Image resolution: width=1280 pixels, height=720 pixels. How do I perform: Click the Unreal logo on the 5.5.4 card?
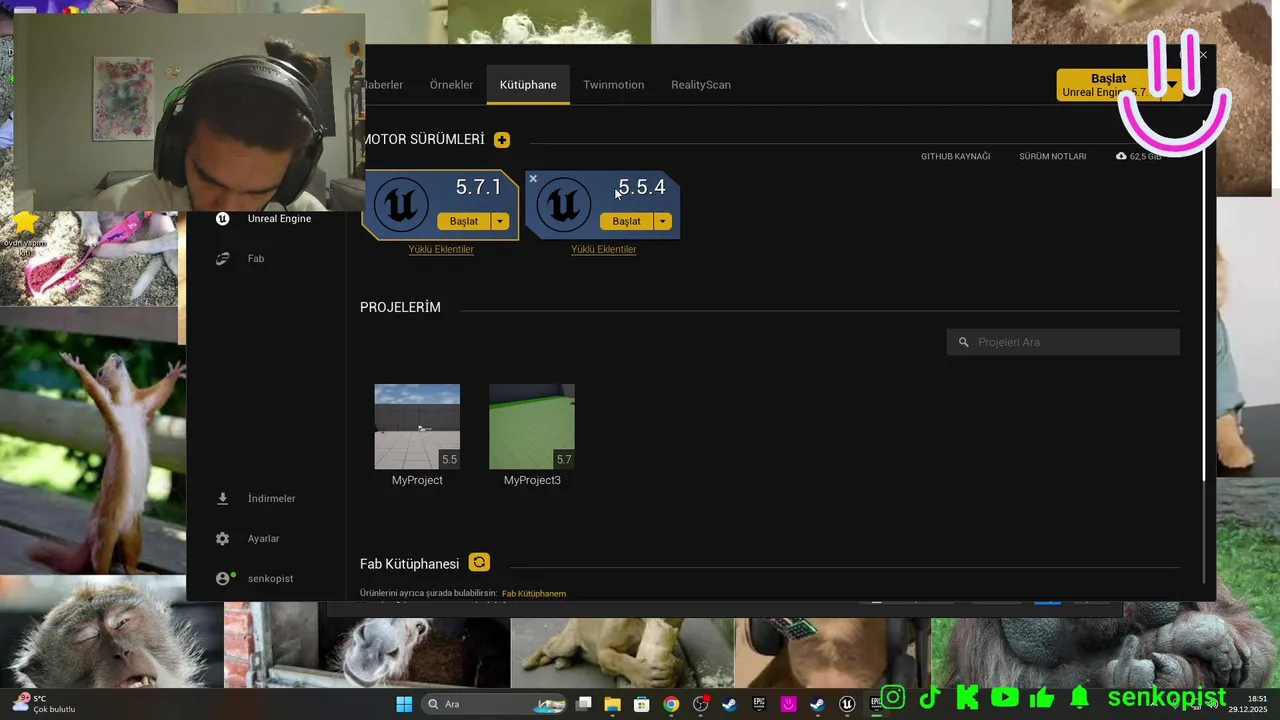(x=564, y=205)
